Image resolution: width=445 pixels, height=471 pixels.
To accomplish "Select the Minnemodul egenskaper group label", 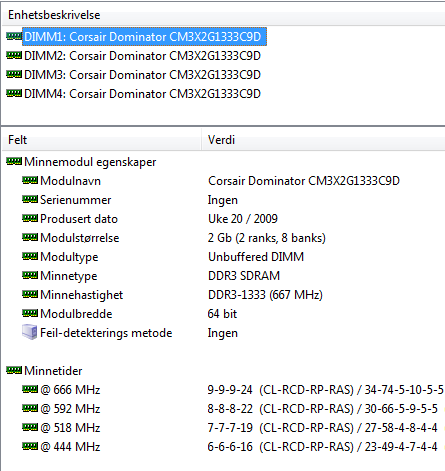I will pyautogui.click(x=90, y=162).
